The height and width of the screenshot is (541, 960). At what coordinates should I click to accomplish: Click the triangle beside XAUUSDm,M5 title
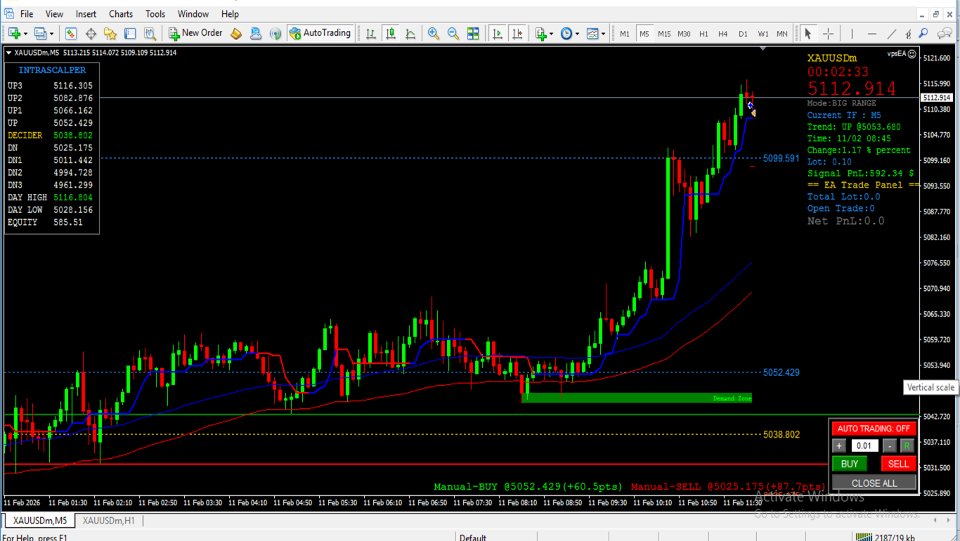(x=9, y=53)
